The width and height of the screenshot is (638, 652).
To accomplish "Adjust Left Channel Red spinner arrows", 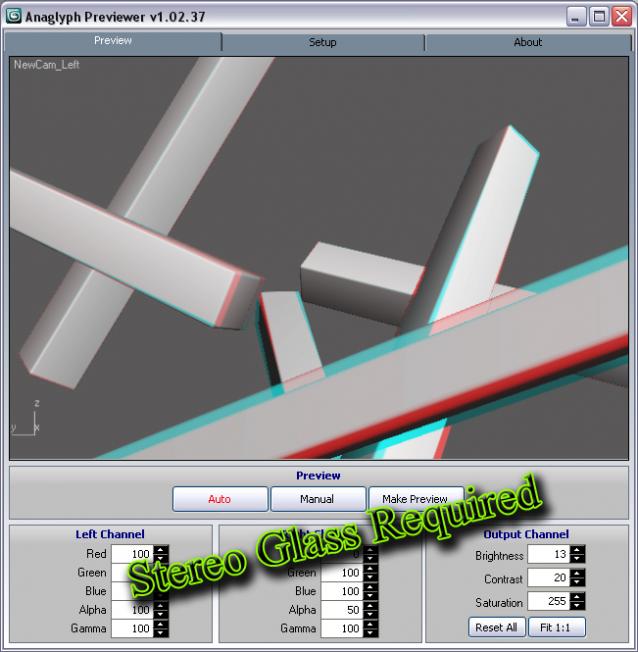I will (x=161, y=554).
